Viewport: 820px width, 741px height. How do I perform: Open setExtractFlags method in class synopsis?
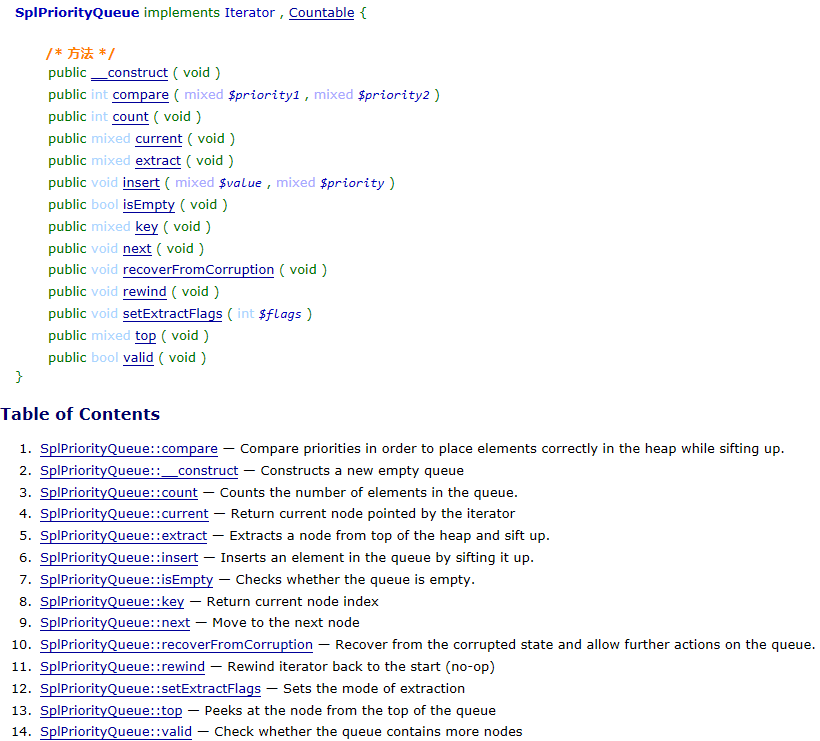pyautogui.click(x=173, y=314)
